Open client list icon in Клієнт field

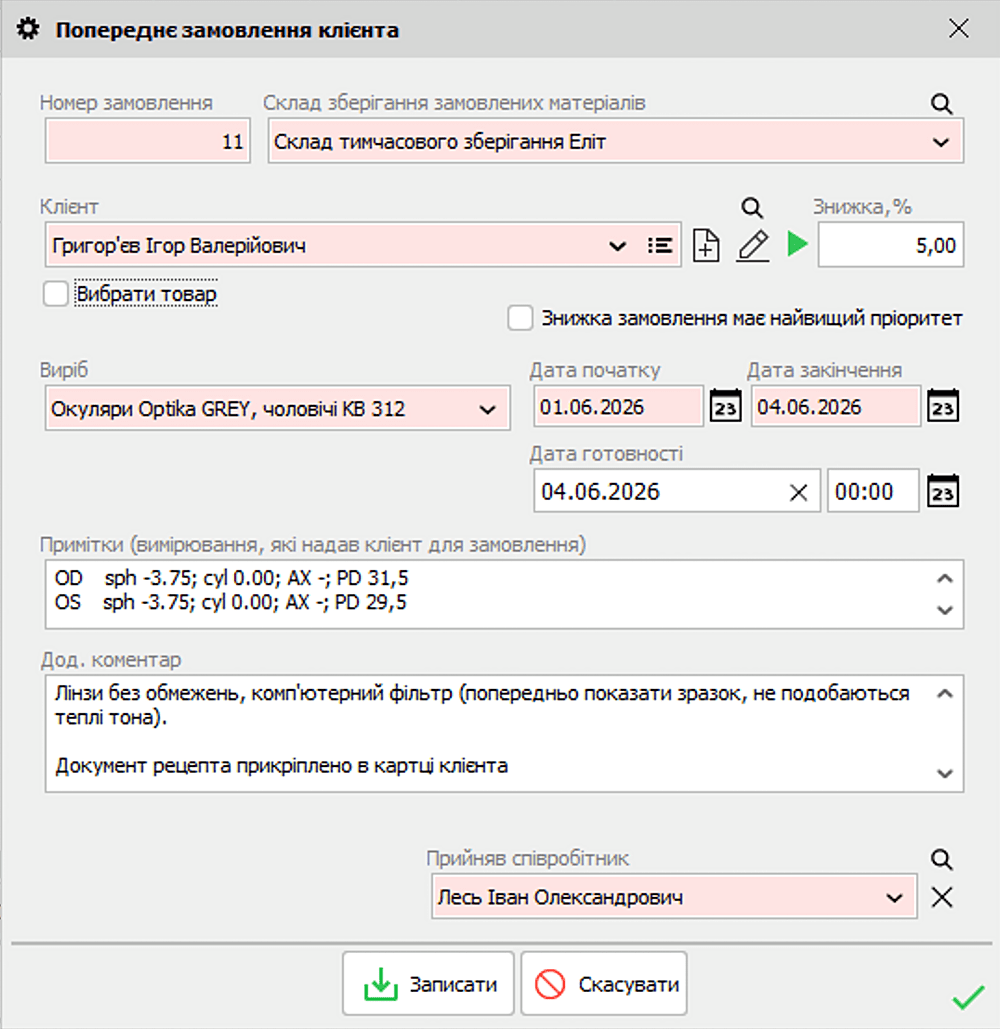coord(659,245)
